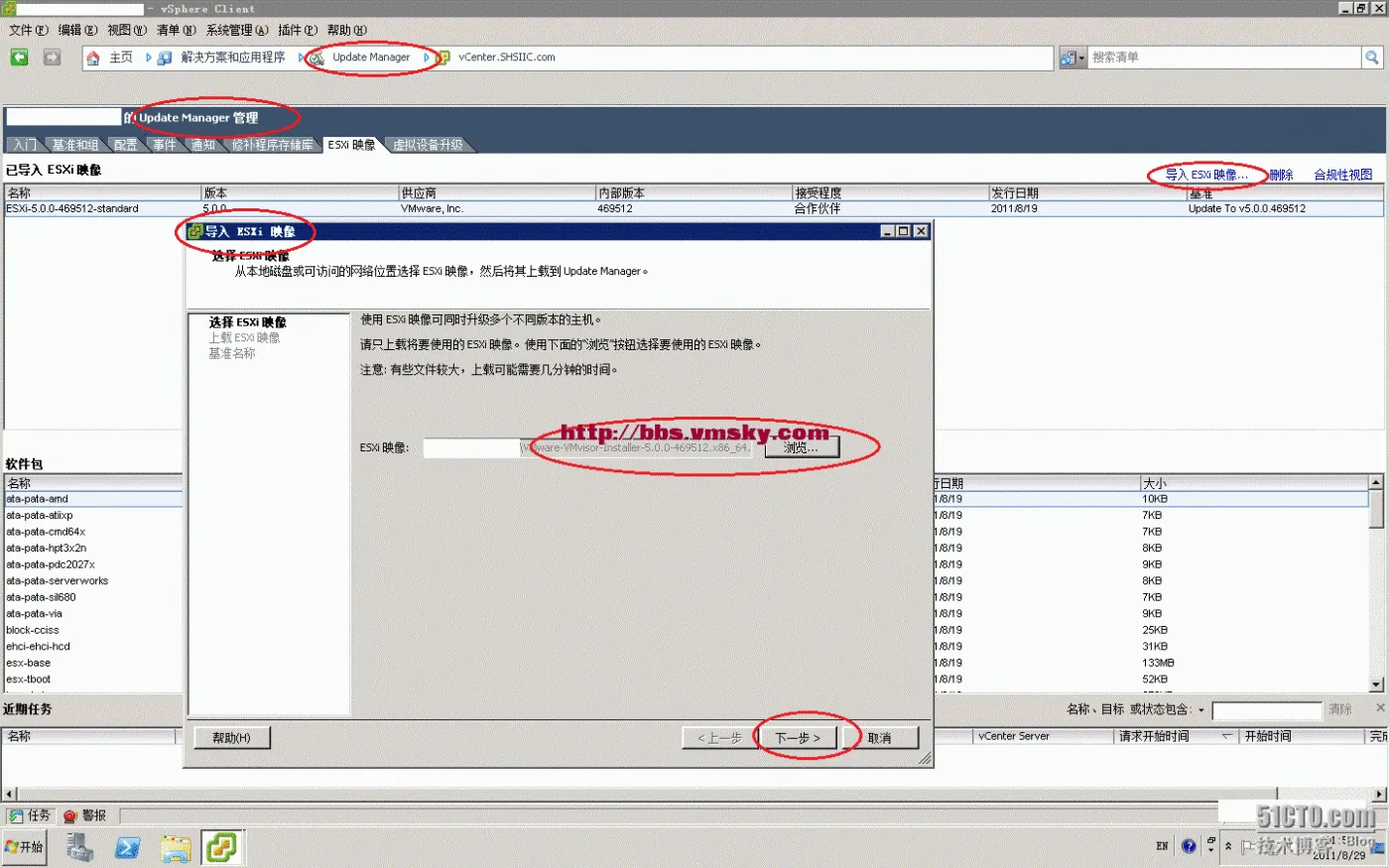1389x868 pixels.
Task: Sort by 发行日期 column header
Action: coord(1086,192)
